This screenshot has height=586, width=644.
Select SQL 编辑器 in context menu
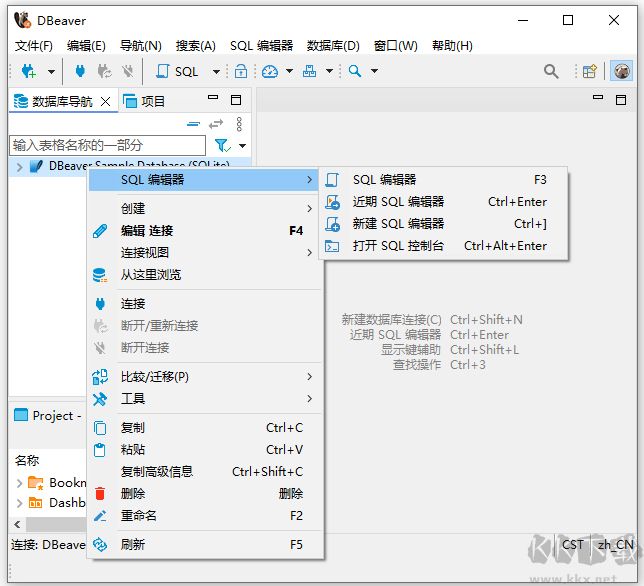pos(203,180)
